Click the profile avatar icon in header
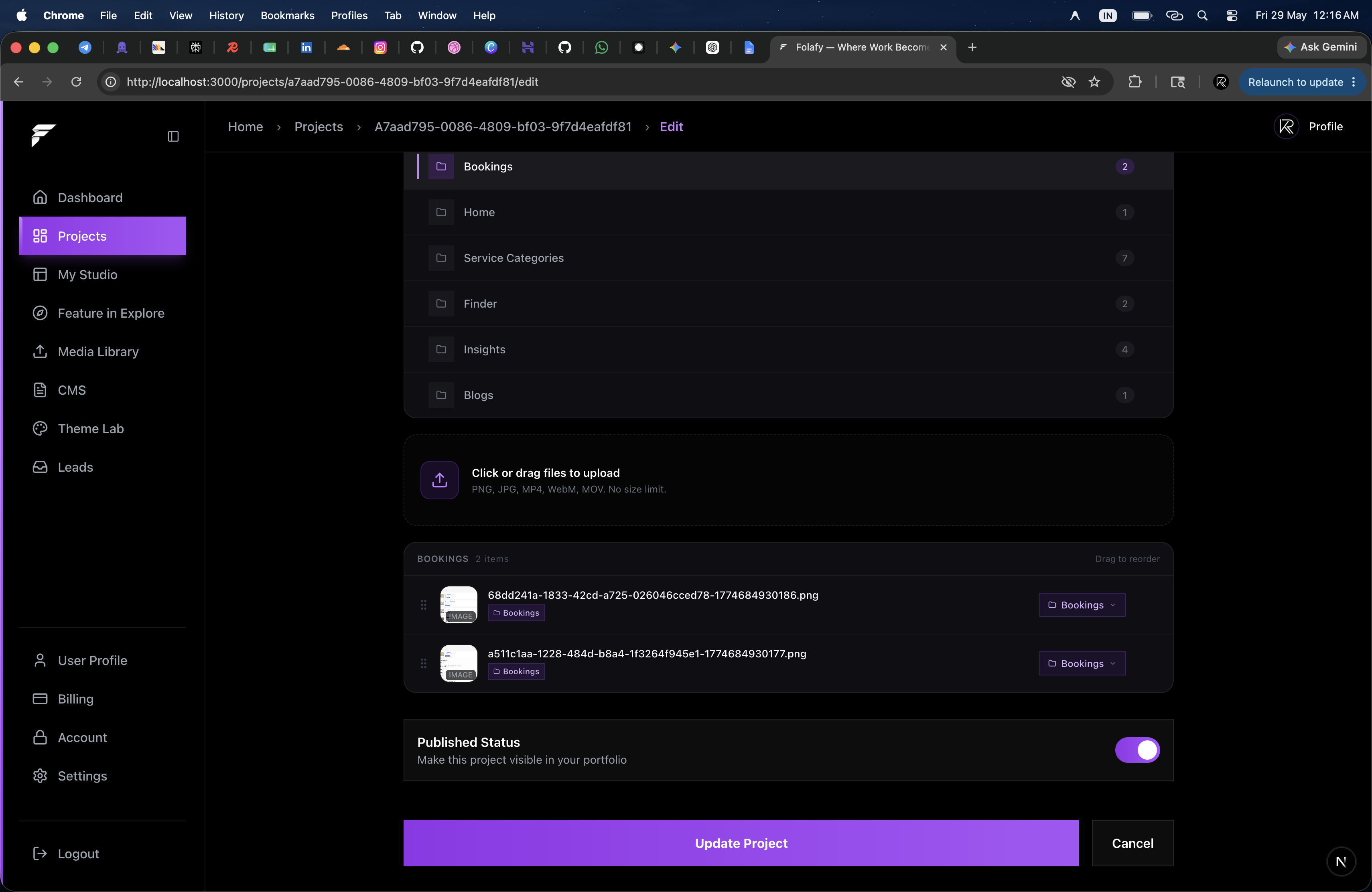The width and height of the screenshot is (1372, 892). pyautogui.click(x=1286, y=127)
